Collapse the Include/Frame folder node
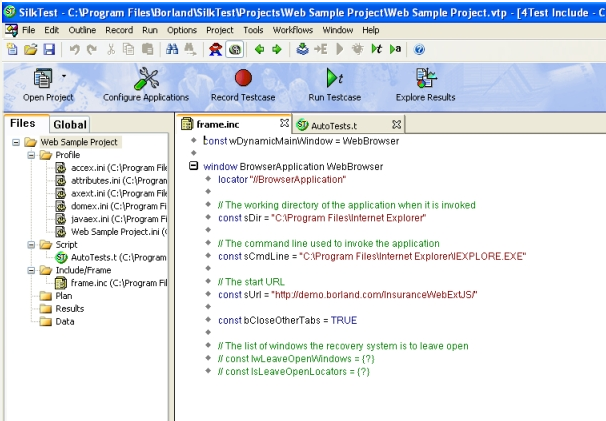 tap(31, 270)
